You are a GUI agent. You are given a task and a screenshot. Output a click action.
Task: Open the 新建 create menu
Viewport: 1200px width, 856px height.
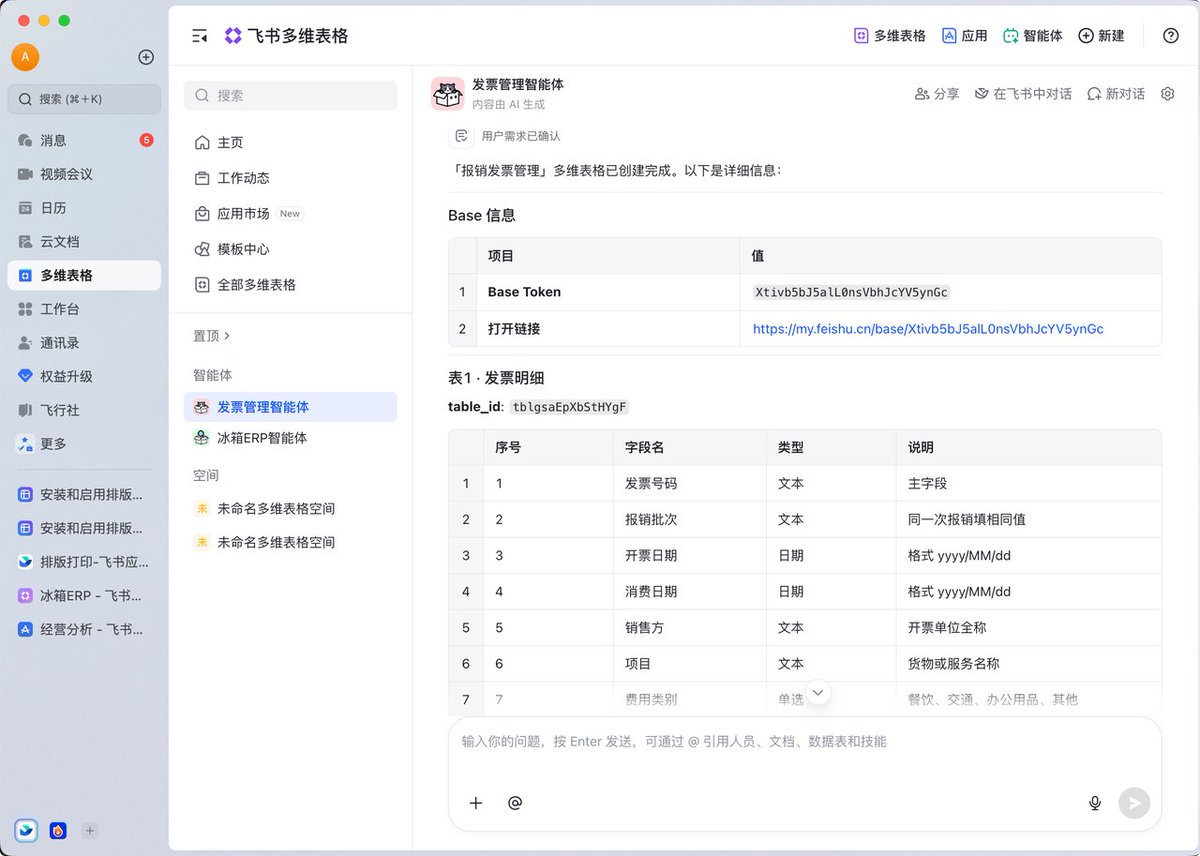tap(1101, 36)
